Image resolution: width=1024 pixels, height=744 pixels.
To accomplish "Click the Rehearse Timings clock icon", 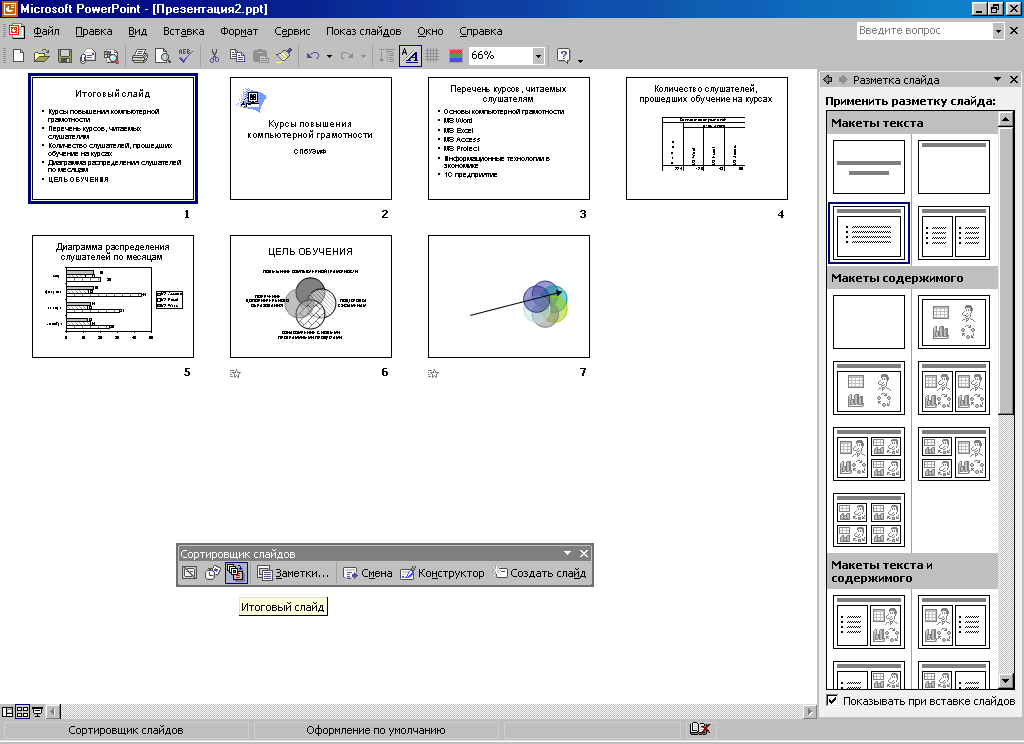I will (x=212, y=573).
